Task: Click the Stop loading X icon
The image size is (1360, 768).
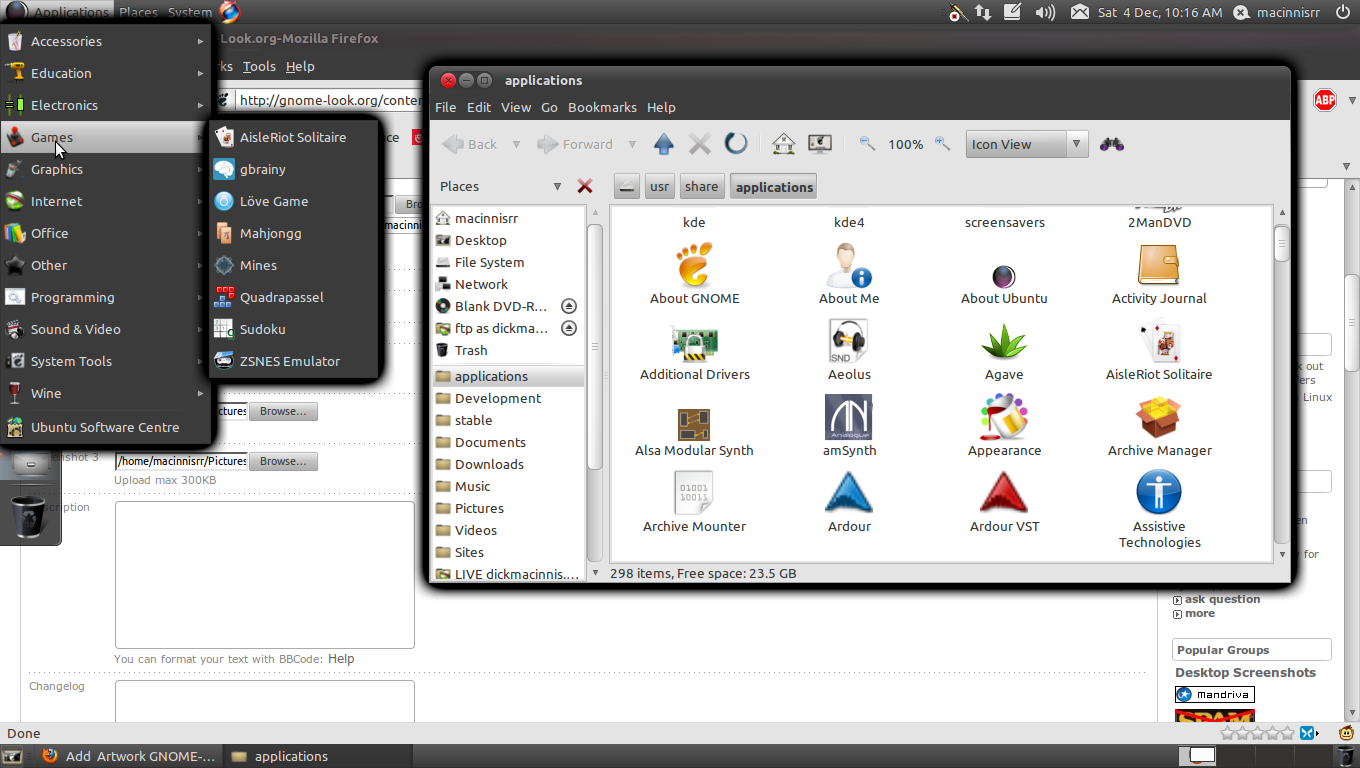Action: click(700, 144)
